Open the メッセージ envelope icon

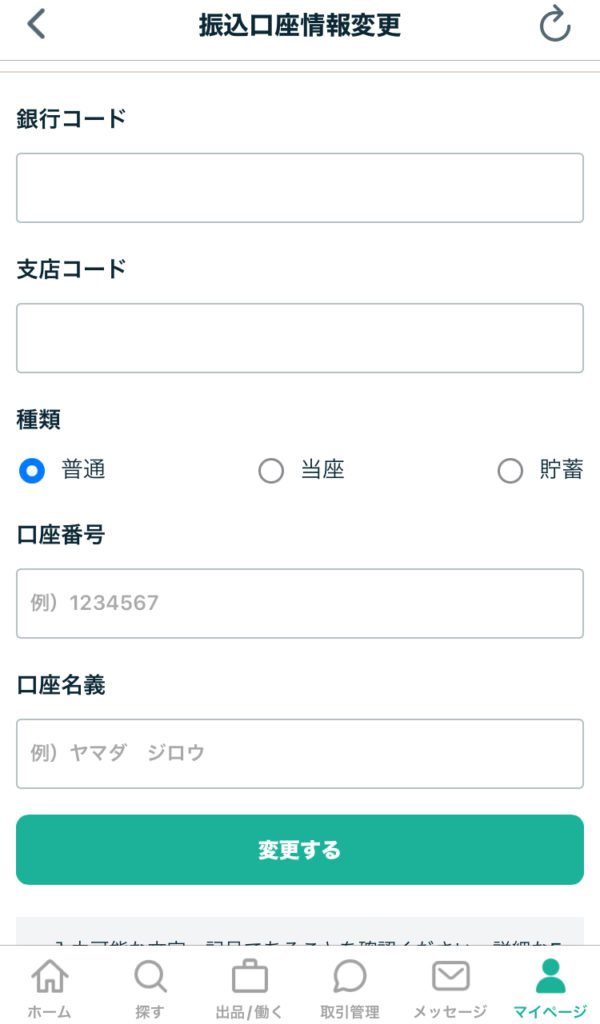[x=450, y=976]
